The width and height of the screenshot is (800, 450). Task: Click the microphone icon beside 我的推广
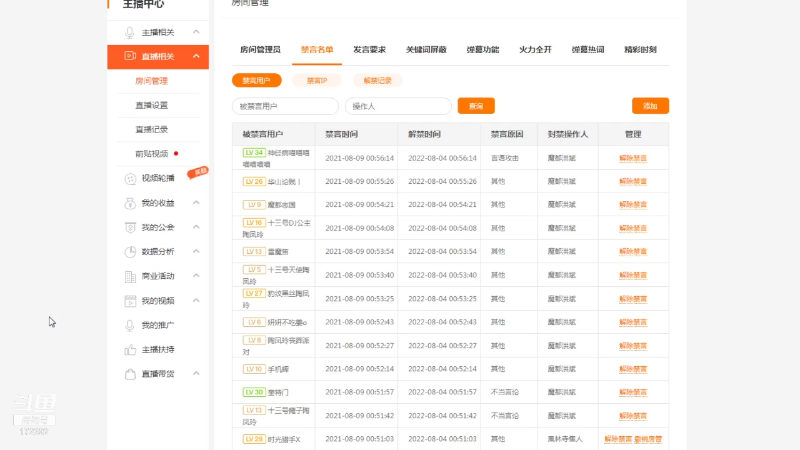click(x=130, y=325)
